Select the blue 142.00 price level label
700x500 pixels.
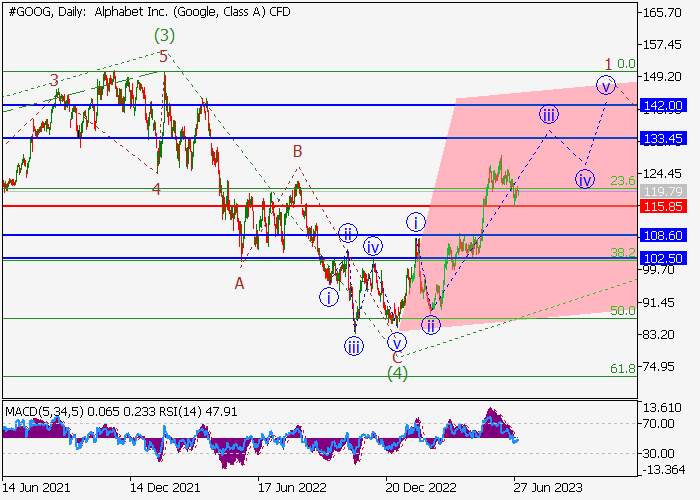point(663,106)
